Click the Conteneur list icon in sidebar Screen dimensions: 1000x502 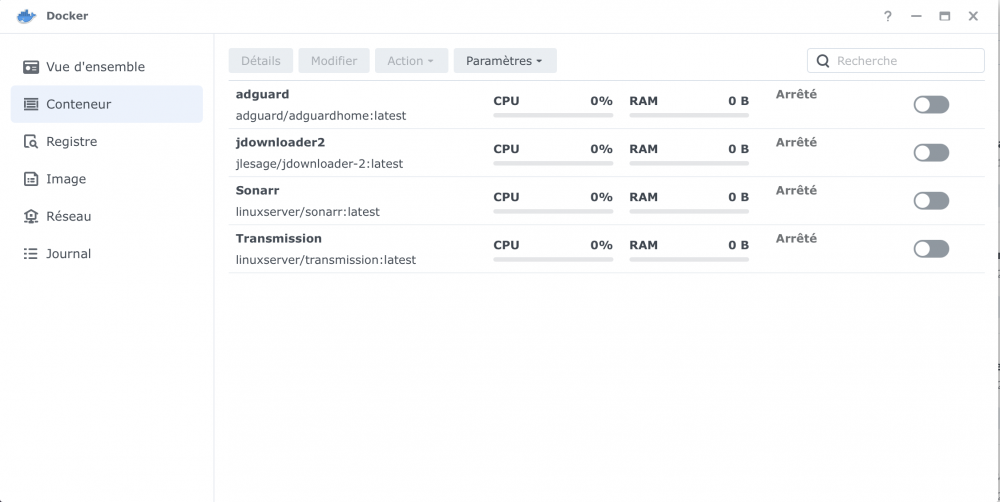tap(31, 104)
